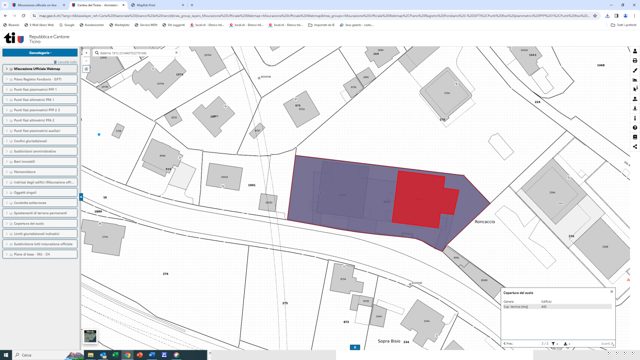Switch to the first browser tab
640x360 pixels.
pyautogui.click(x=38, y=5)
